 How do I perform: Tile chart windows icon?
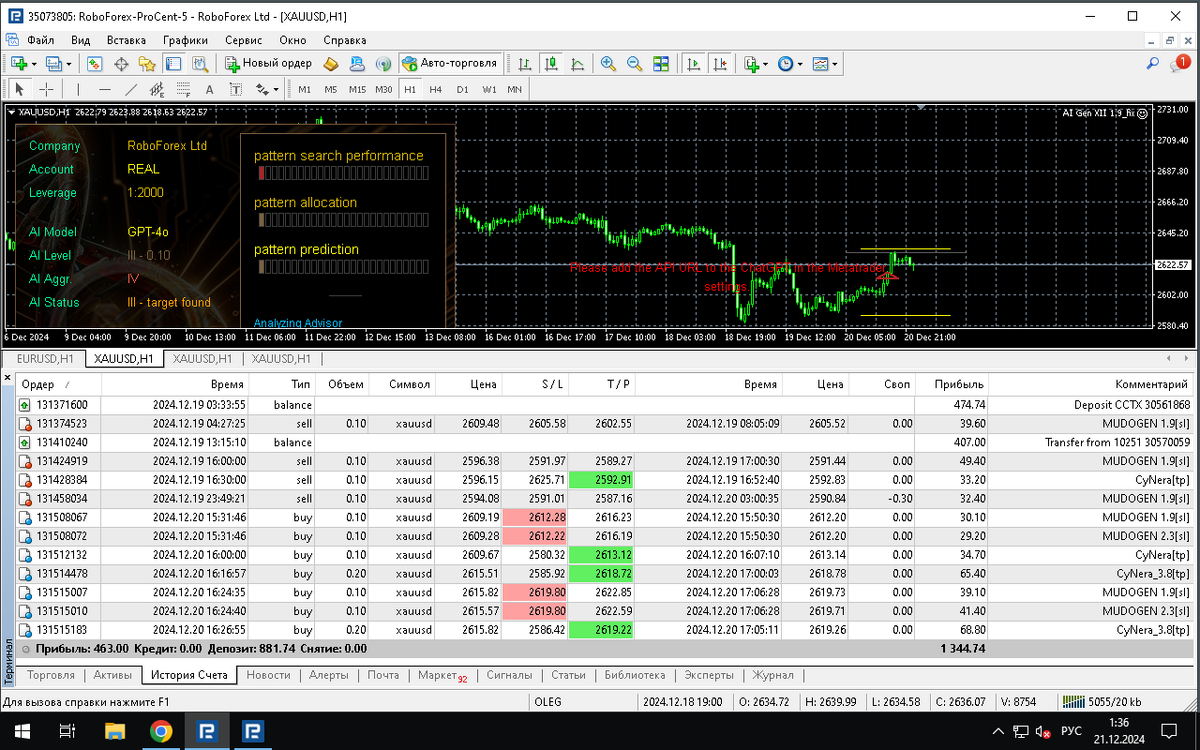pos(660,63)
